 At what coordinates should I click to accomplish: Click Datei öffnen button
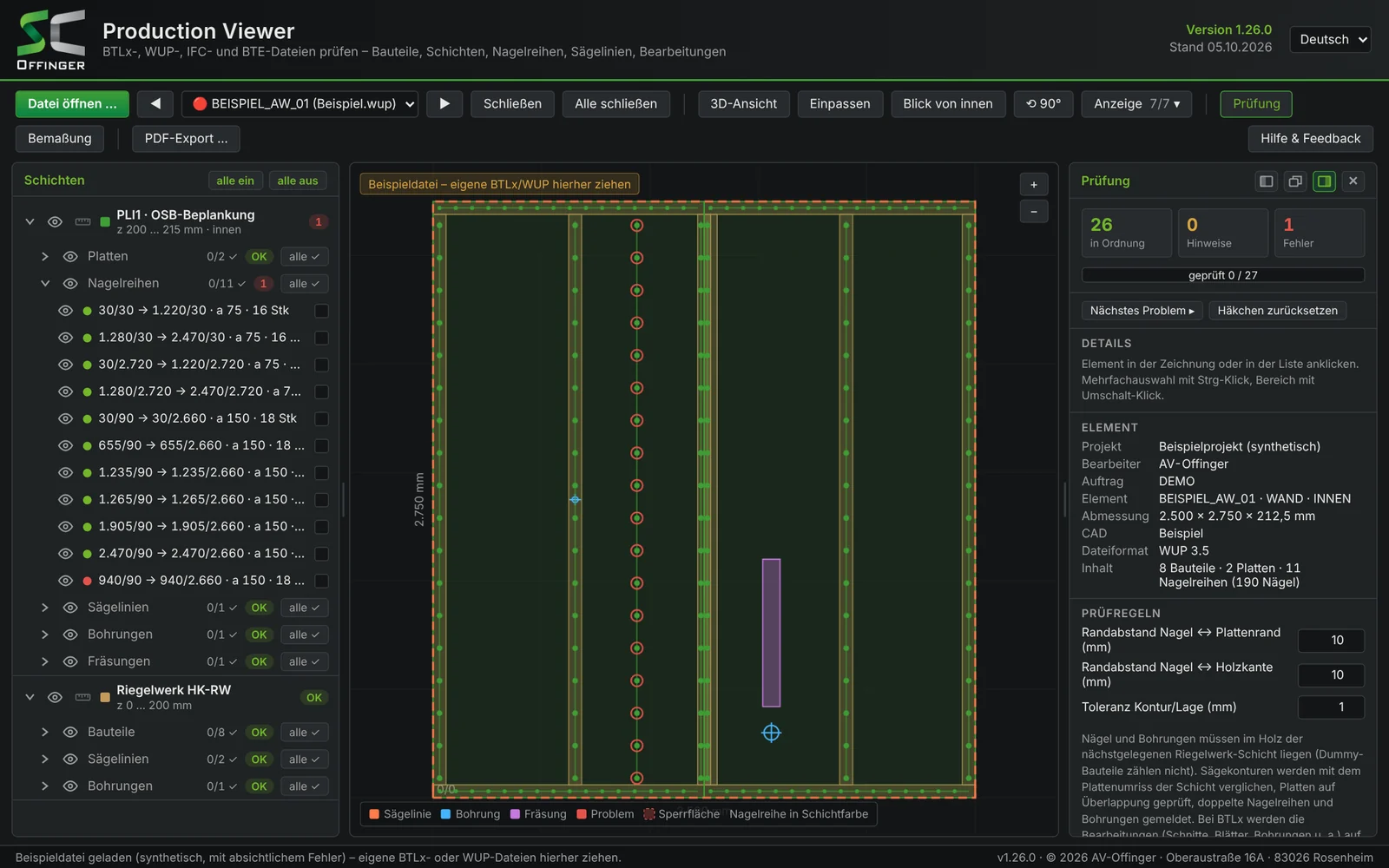pyautogui.click(x=72, y=103)
